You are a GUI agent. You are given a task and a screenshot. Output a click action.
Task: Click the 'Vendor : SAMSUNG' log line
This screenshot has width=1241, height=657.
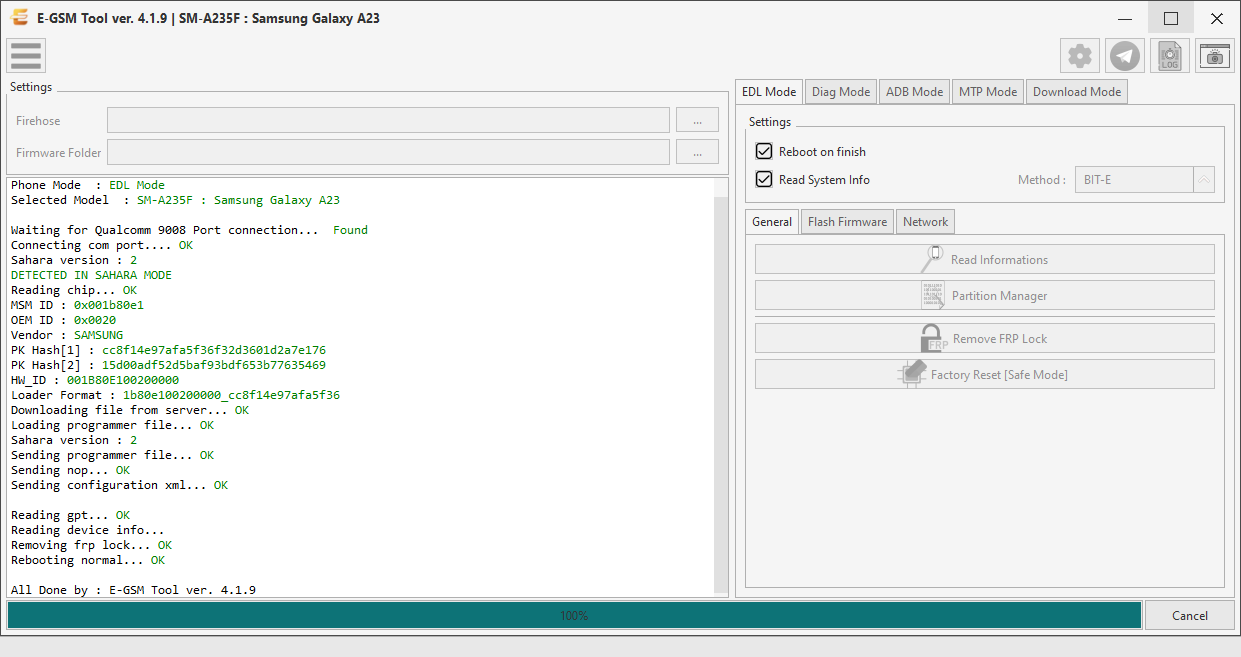tap(67, 335)
